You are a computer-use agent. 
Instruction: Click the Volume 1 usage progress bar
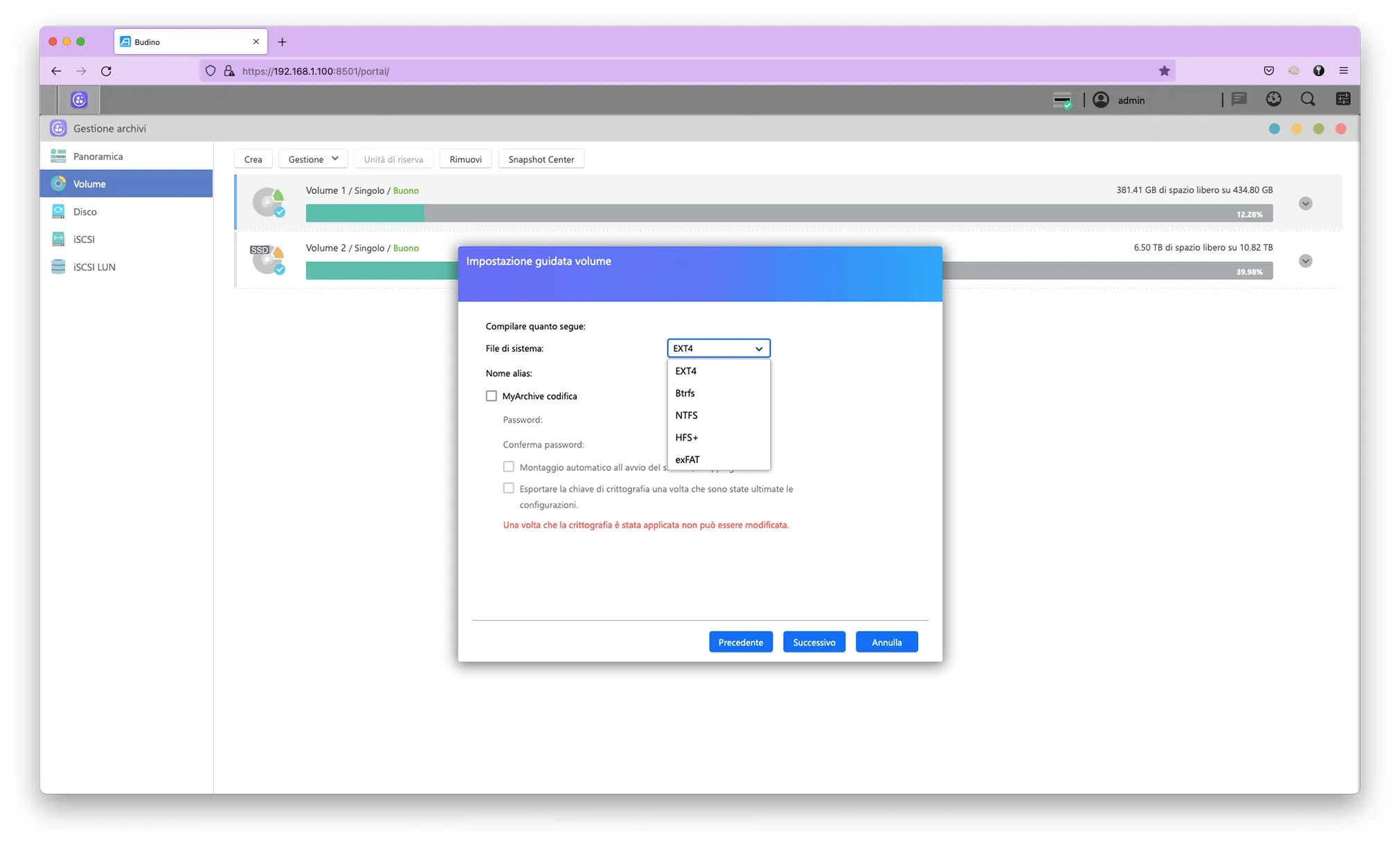click(789, 214)
